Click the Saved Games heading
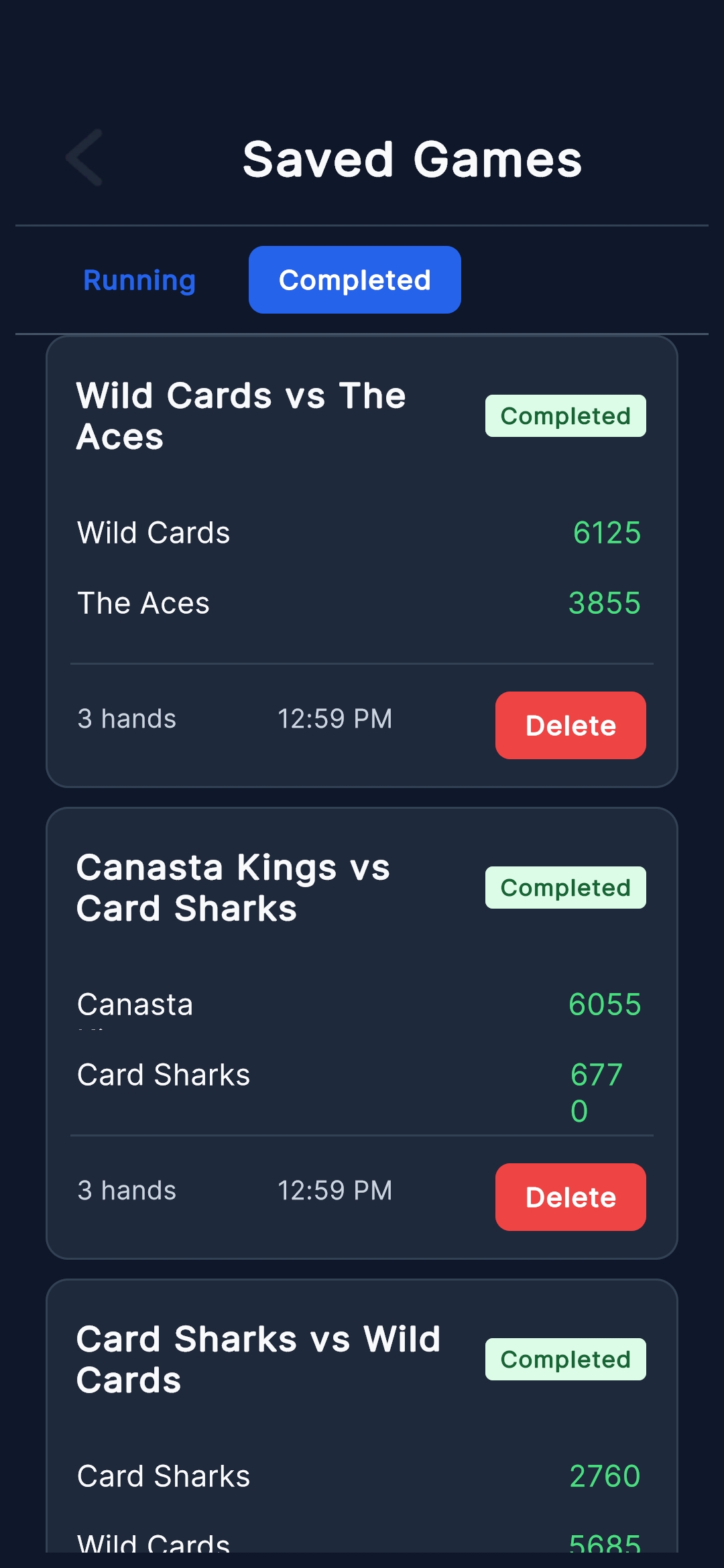The image size is (724, 1568). (412, 159)
